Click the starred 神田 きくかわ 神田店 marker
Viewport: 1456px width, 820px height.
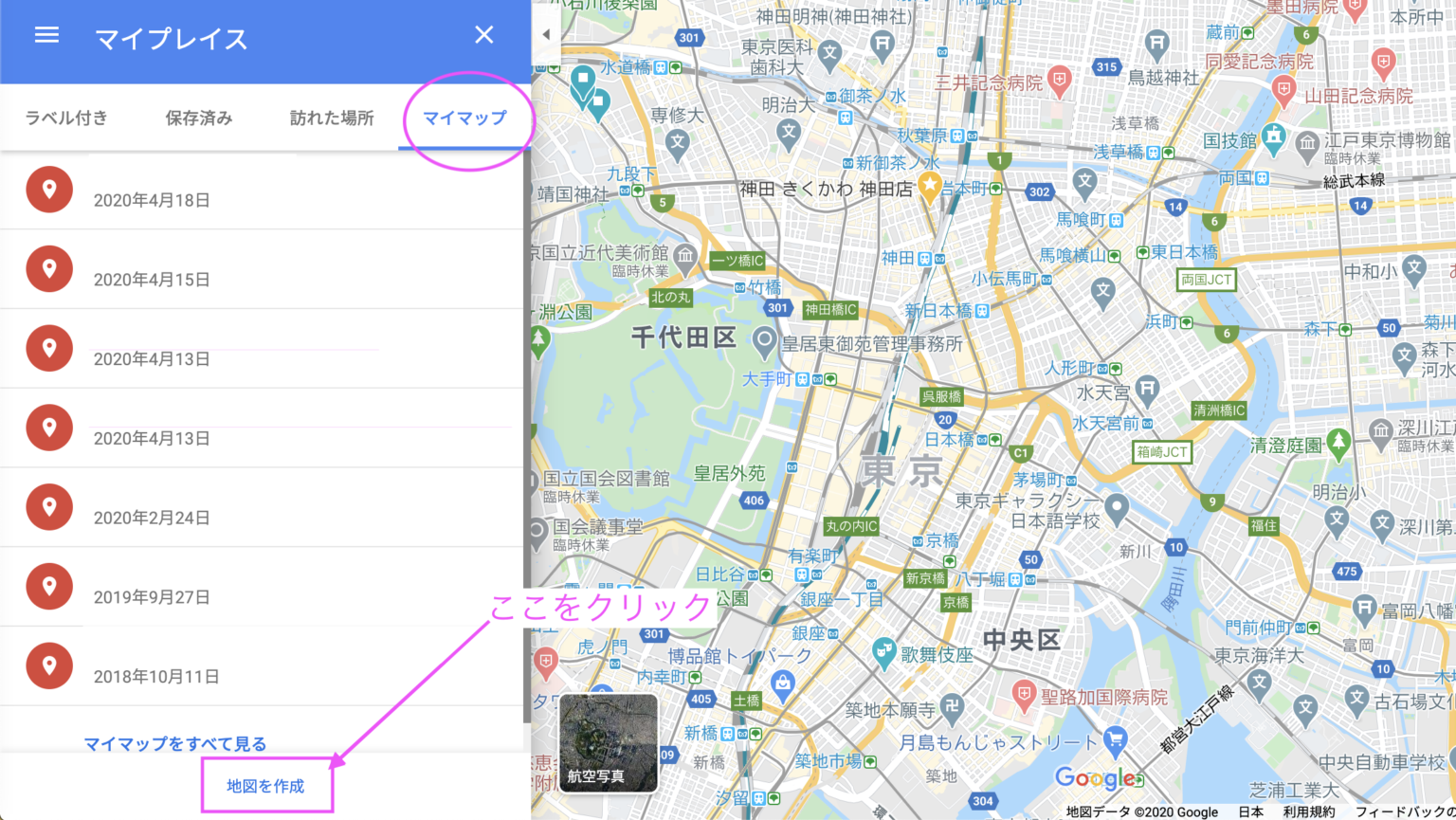930,185
